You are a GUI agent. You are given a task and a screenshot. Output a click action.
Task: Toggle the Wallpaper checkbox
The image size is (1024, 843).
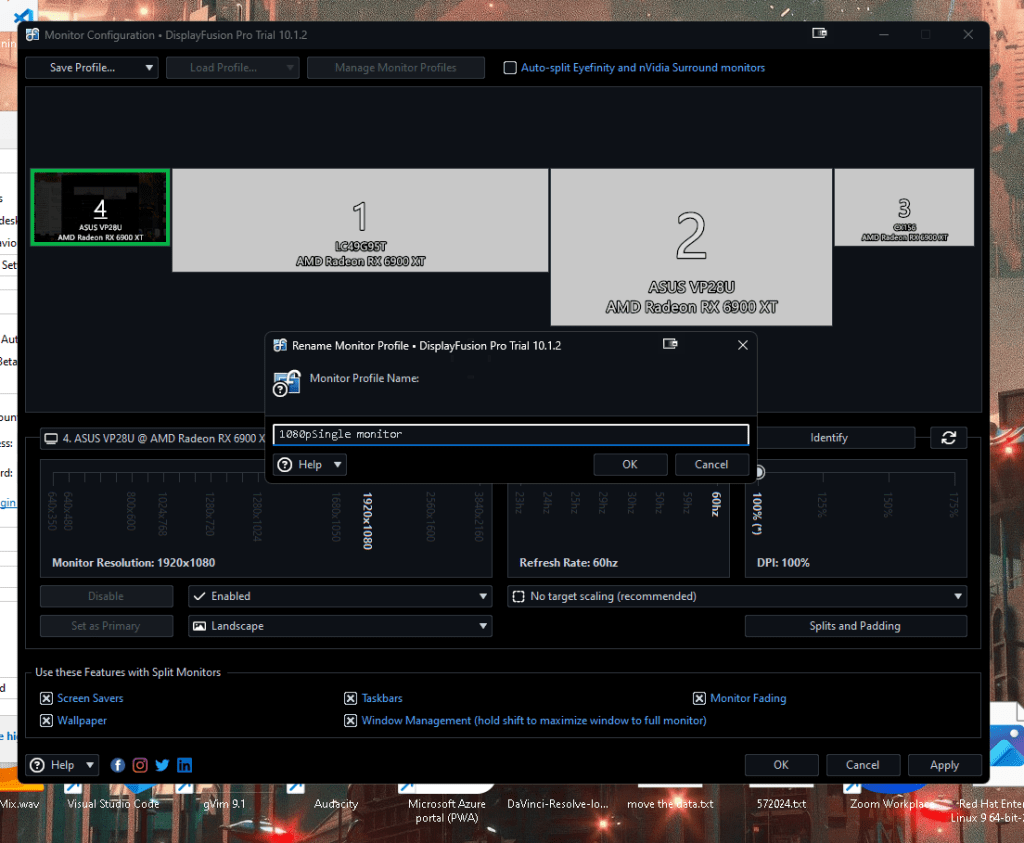click(46, 721)
